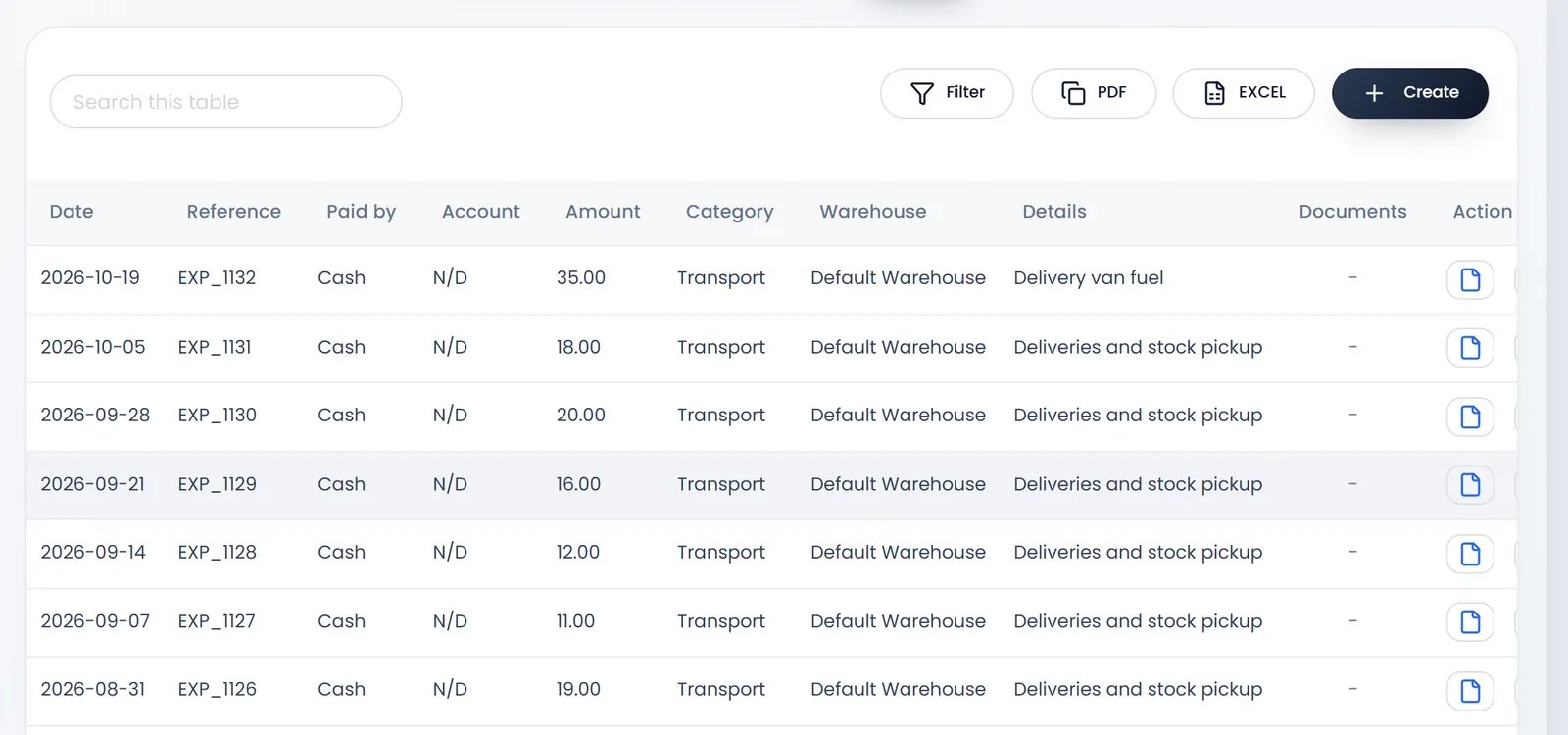This screenshot has width=1568, height=735.
Task: Sort by the Details column header
Action: tap(1054, 212)
